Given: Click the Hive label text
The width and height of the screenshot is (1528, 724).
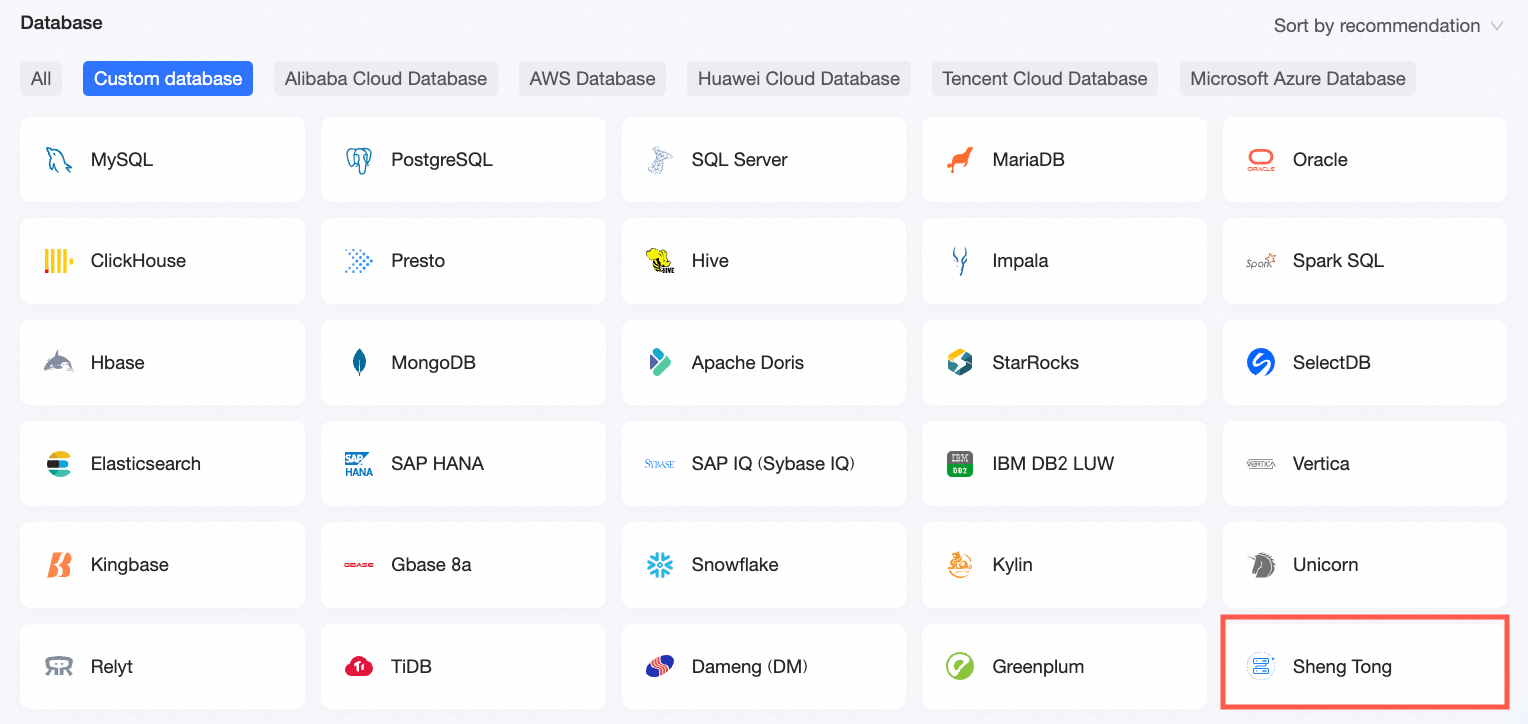Looking at the screenshot, I should [710, 261].
